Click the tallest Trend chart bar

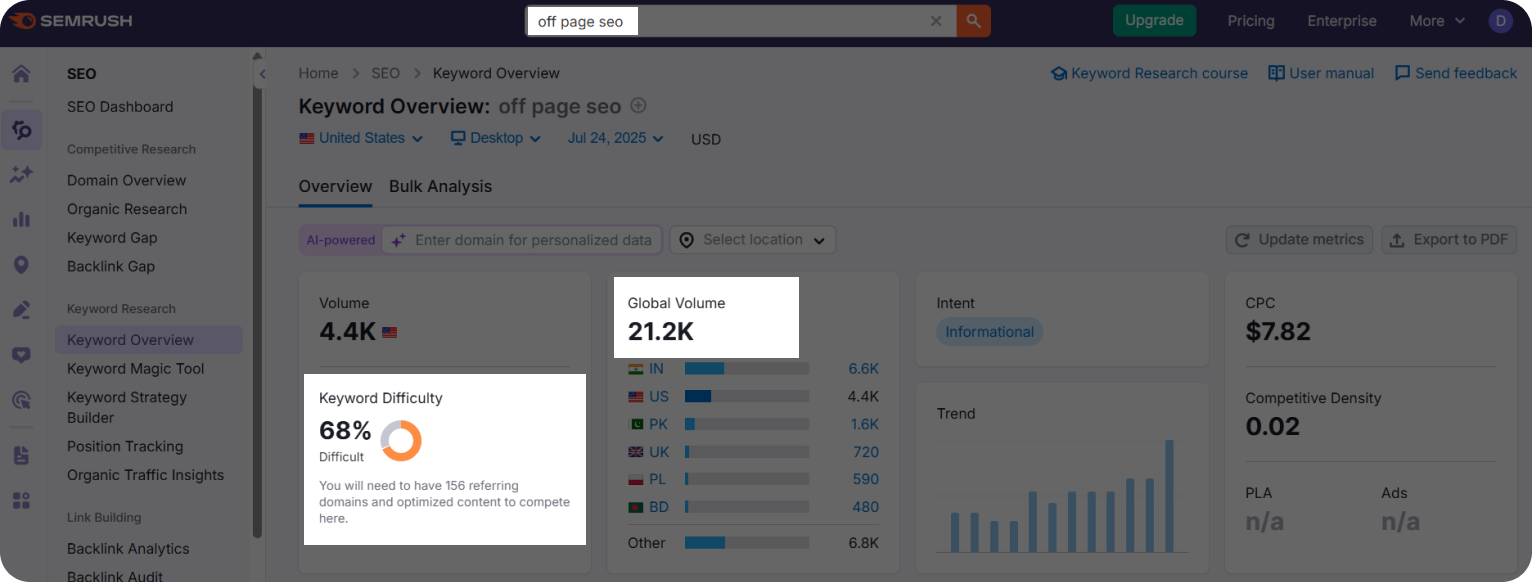1169,496
